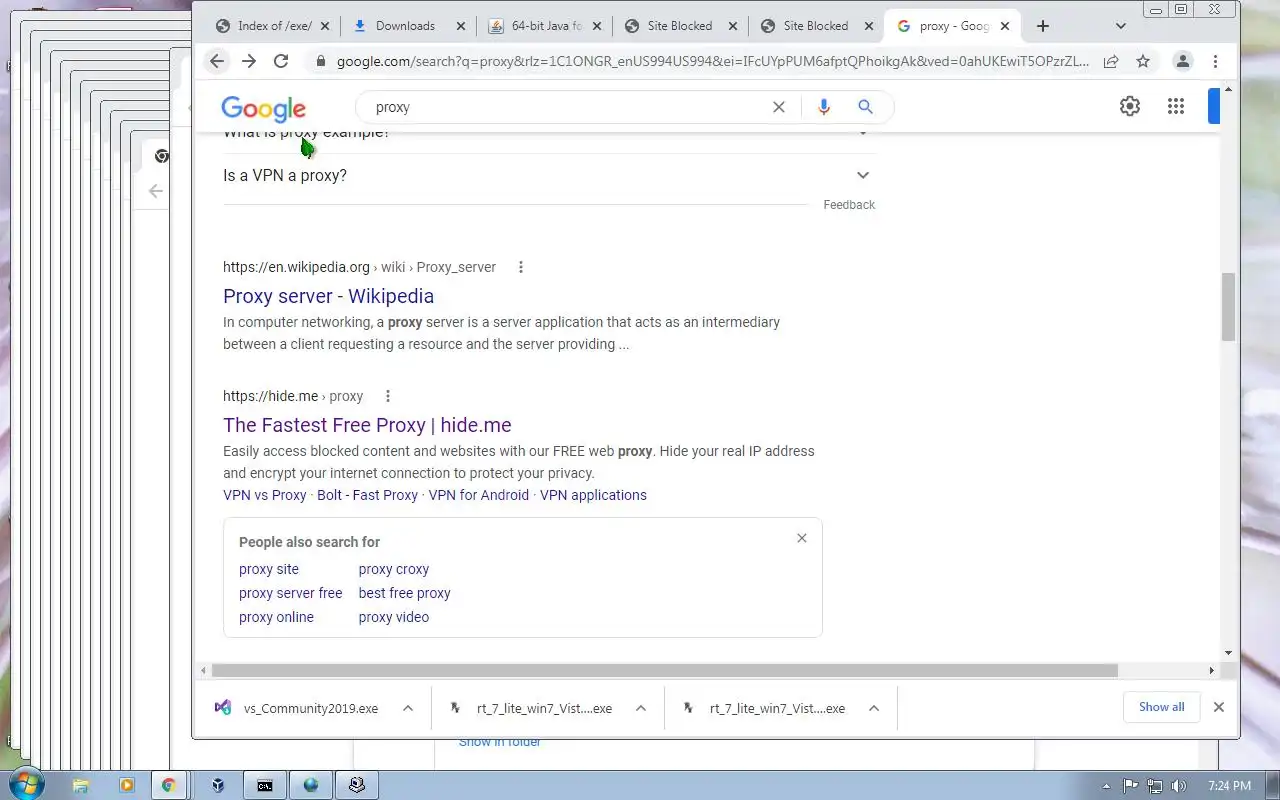This screenshot has height=800, width=1280.
Task: Open Chrome's three-dot menu
Action: tap(1215, 61)
